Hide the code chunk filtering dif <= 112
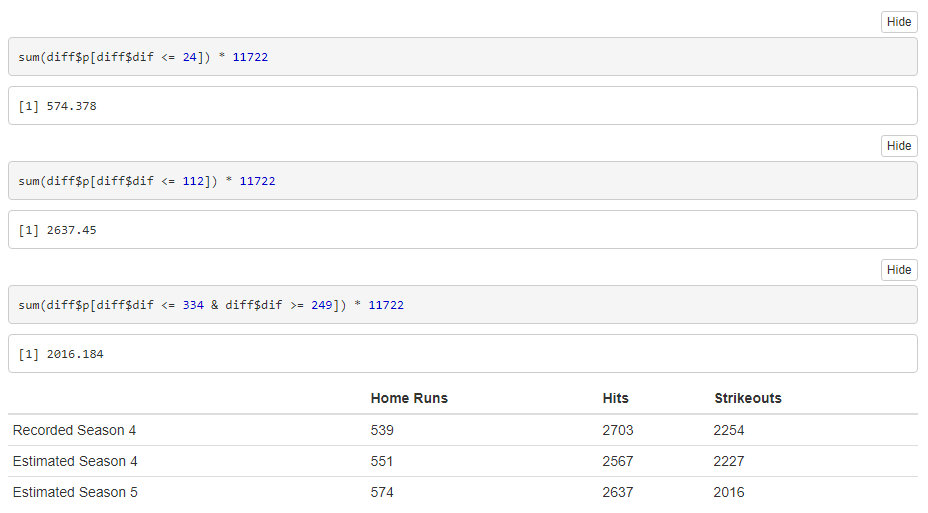Screen dimensions: 928x513 tap(898, 146)
